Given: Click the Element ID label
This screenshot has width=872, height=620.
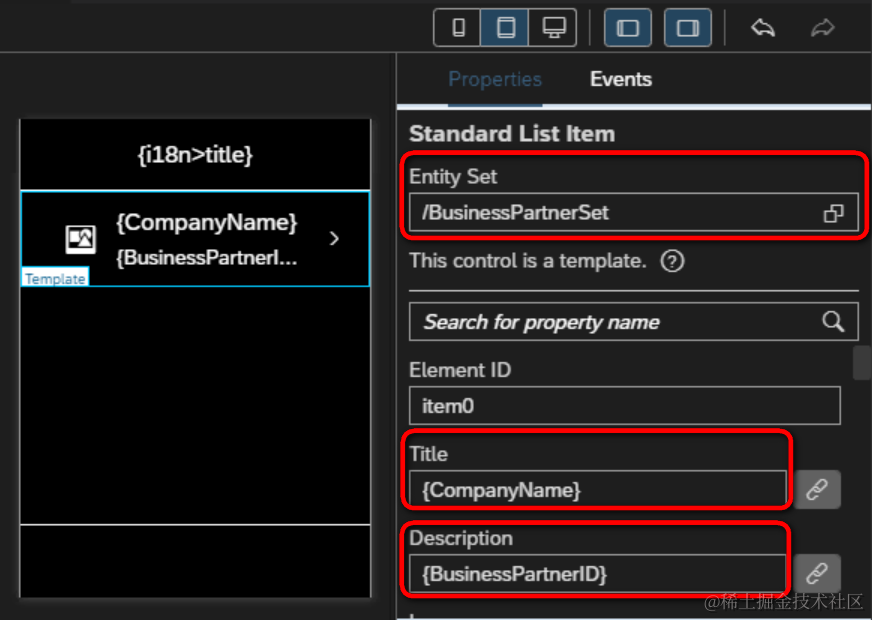Looking at the screenshot, I should coord(460,370).
